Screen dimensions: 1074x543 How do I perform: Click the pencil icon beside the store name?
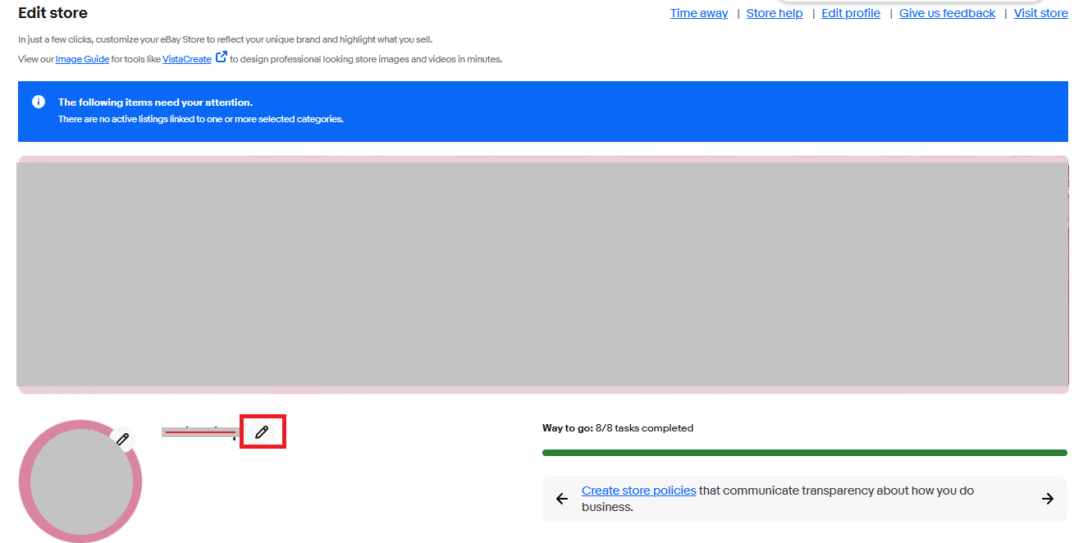click(262, 432)
